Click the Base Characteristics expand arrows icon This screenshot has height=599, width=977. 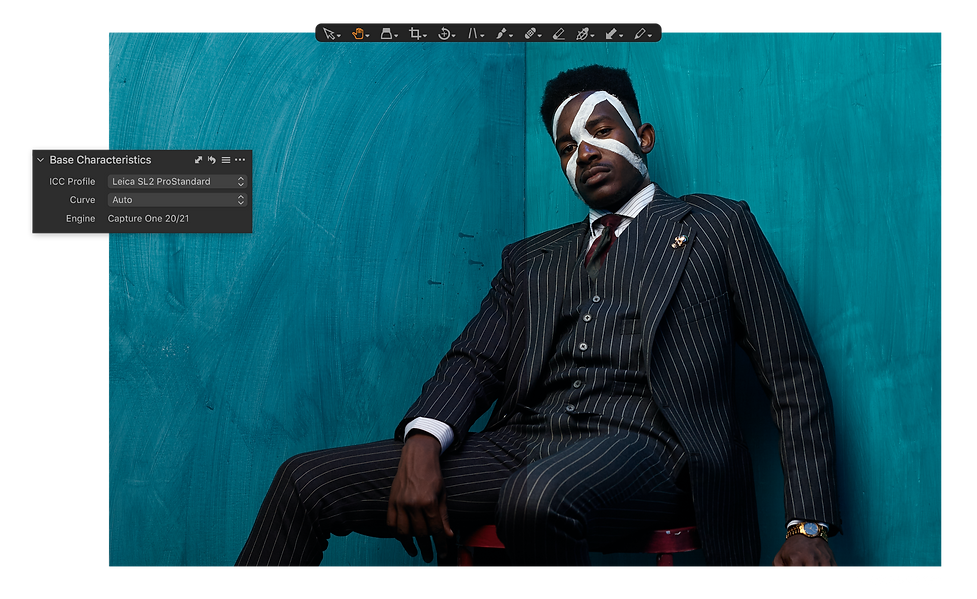(x=198, y=160)
